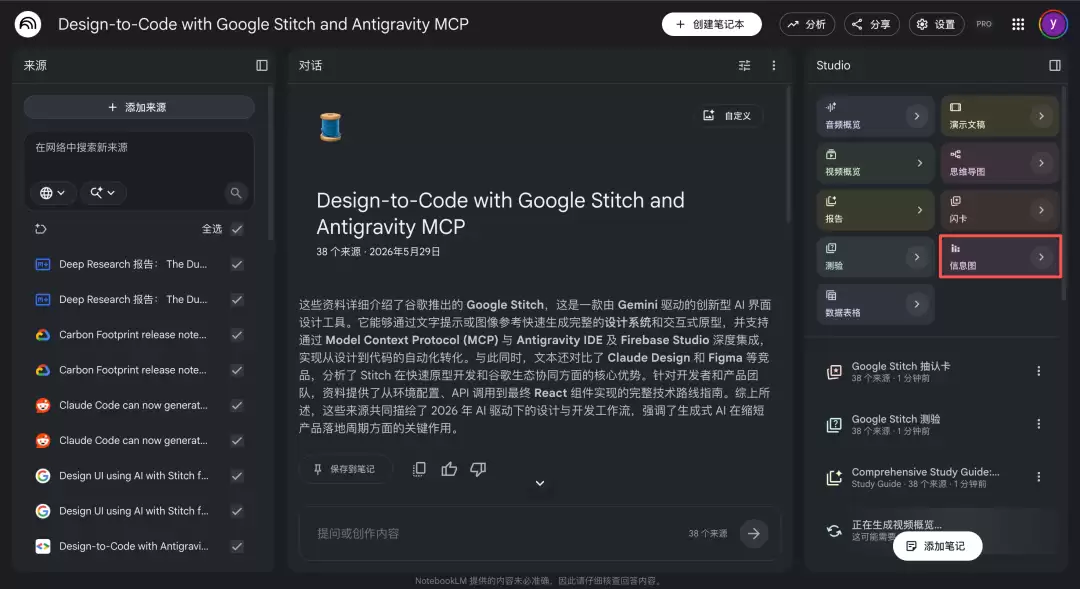Viewport: 1080px width, 589px height.
Task: Open more options for Google Stitch 抽认卡
Action: (1039, 371)
